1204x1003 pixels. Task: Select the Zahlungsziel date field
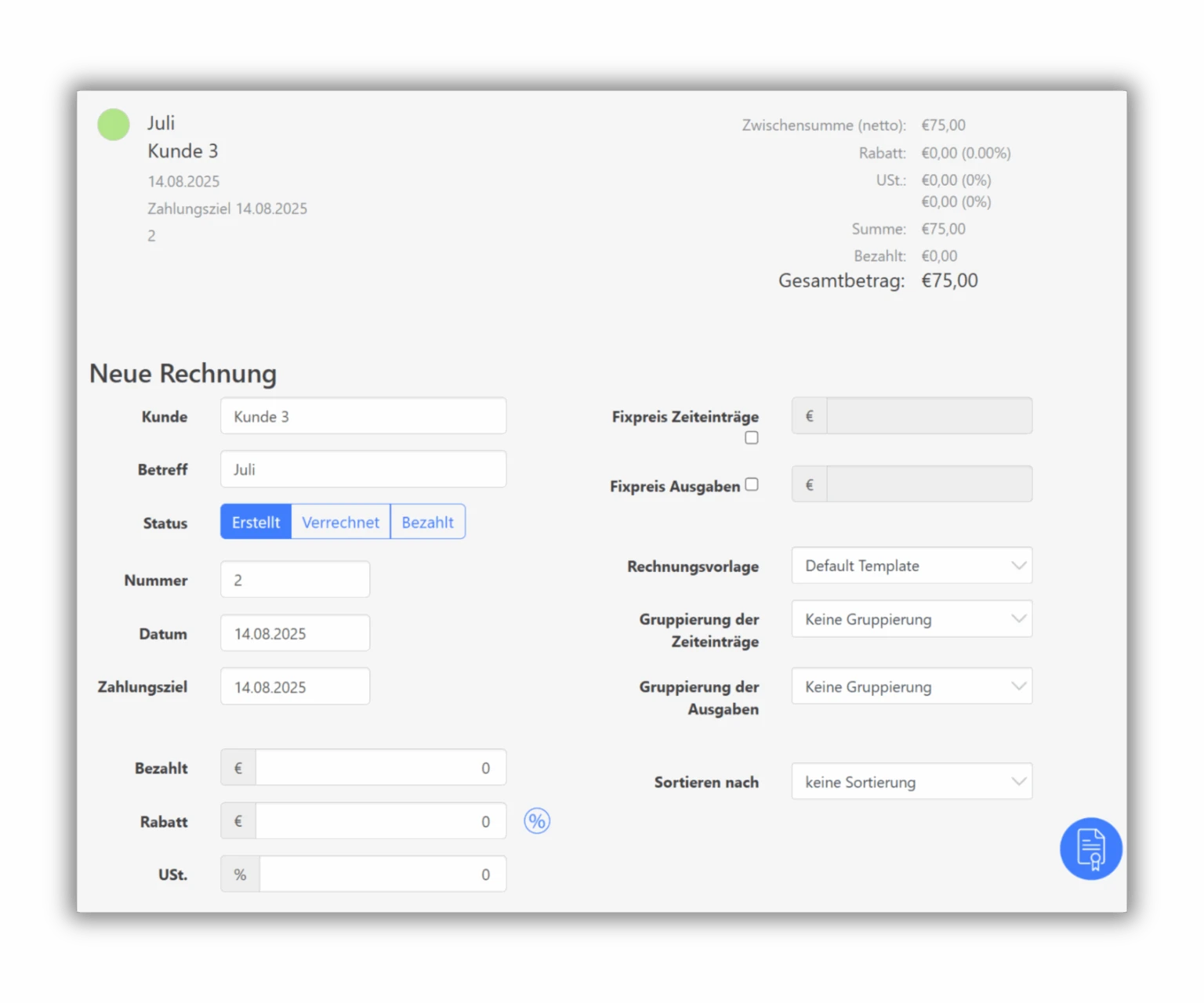[295, 686]
